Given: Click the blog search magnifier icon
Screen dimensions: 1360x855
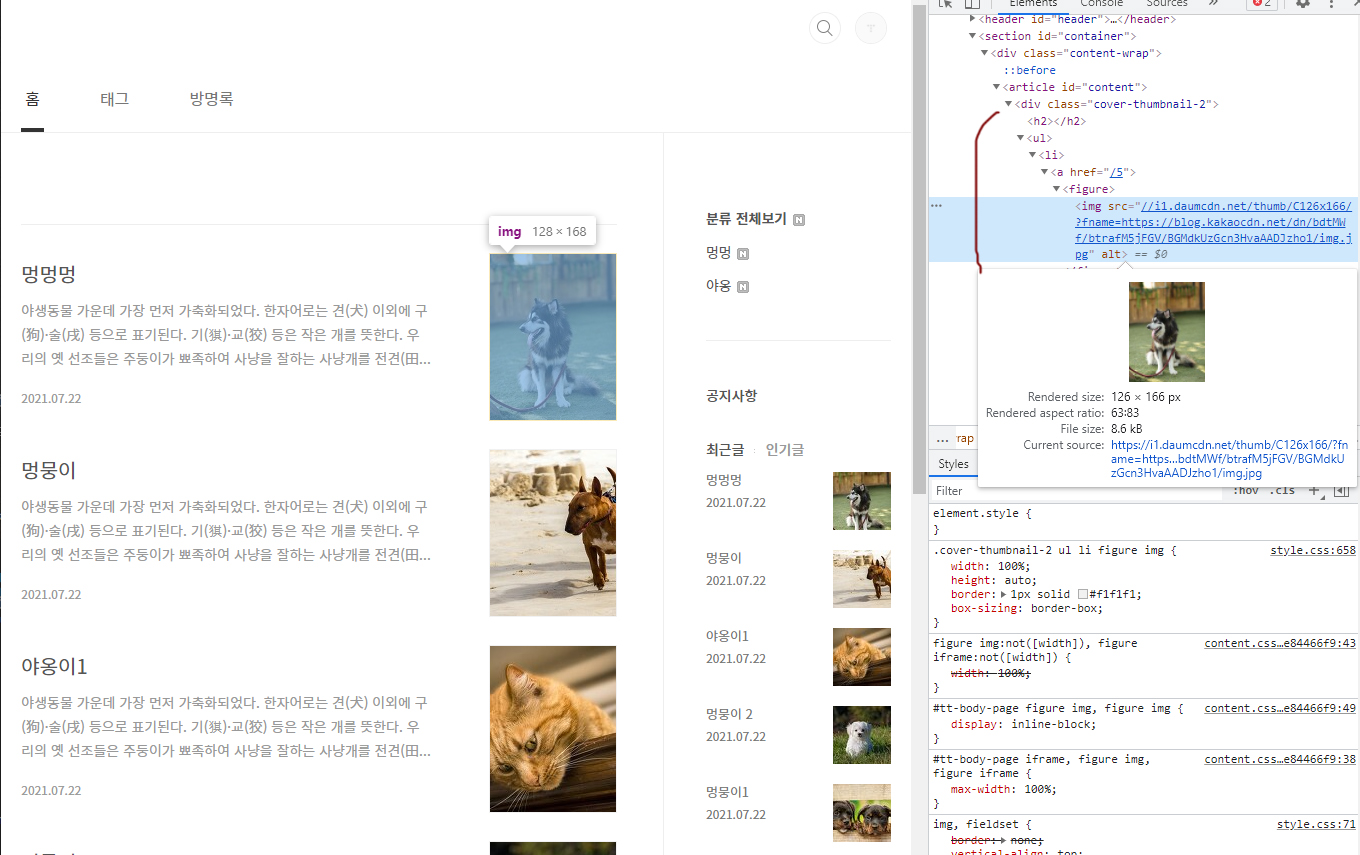Looking at the screenshot, I should 825,28.
